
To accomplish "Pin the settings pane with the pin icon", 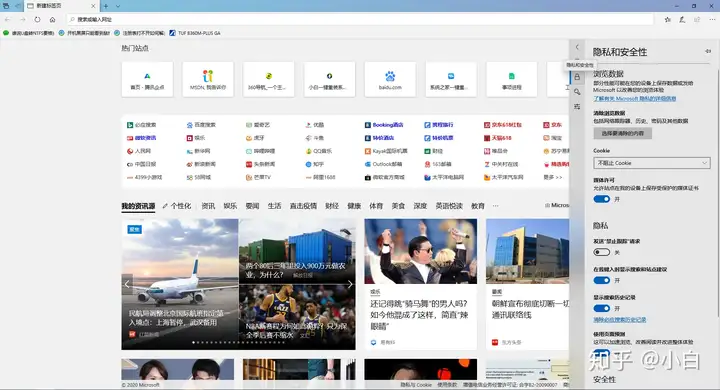I will point(708,51).
